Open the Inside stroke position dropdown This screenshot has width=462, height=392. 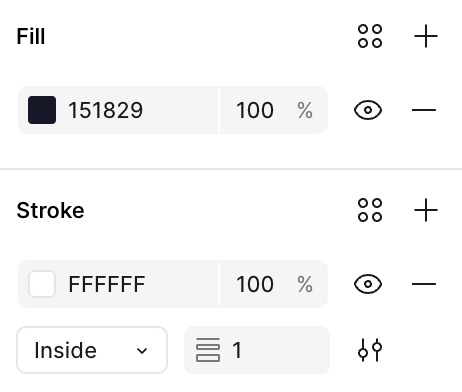coord(92,350)
